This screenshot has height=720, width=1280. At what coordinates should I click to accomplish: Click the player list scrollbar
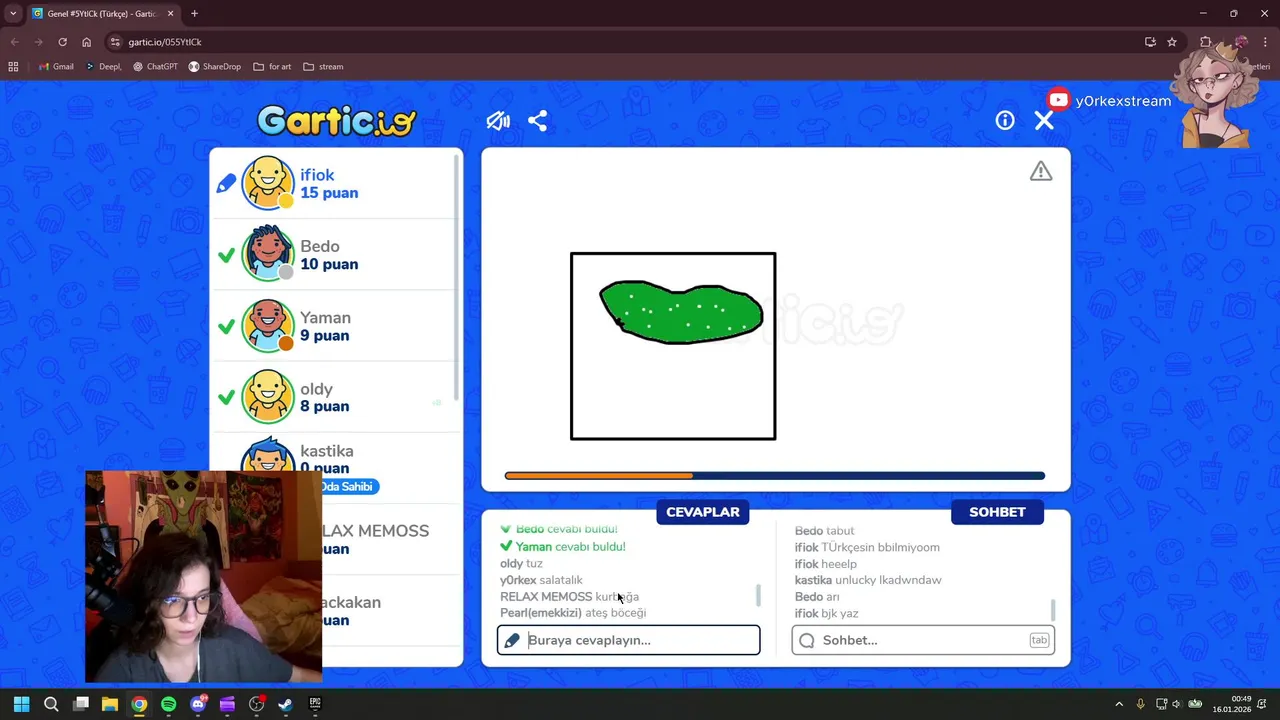[x=458, y=280]
